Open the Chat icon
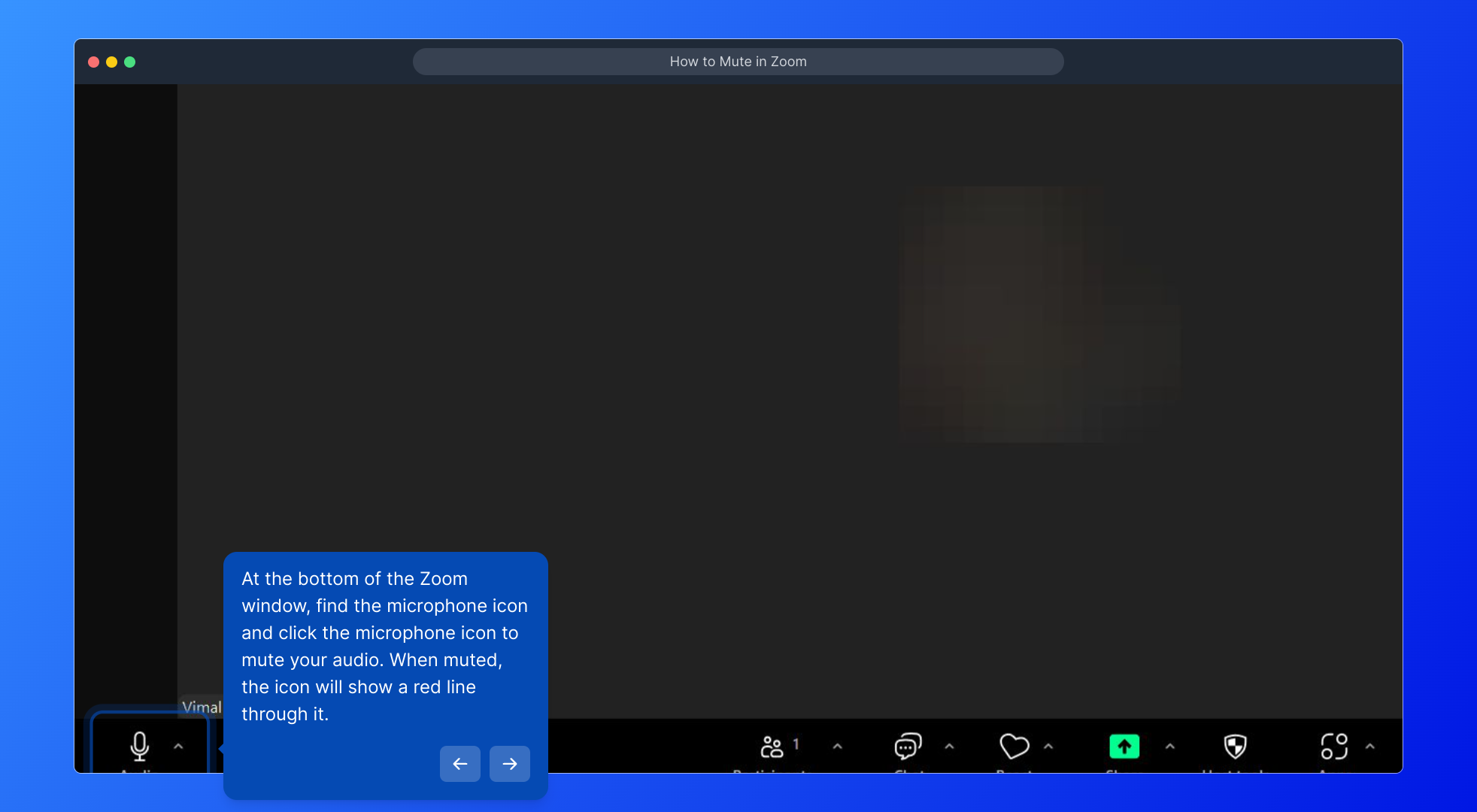The image size is (1477, 812). [x=908, y=747]
